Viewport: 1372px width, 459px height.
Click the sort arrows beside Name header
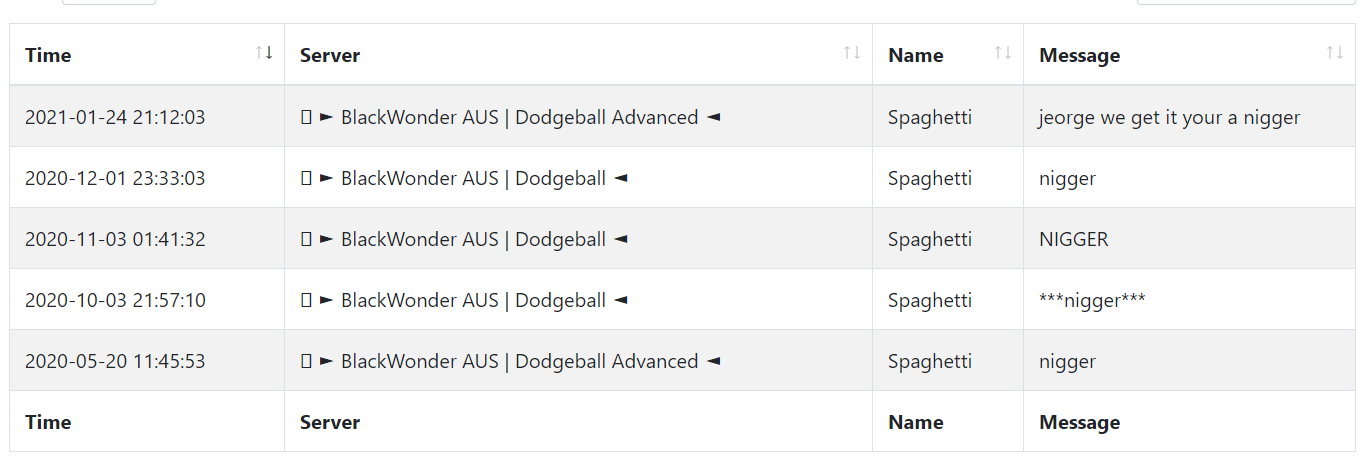(1003, 53)
